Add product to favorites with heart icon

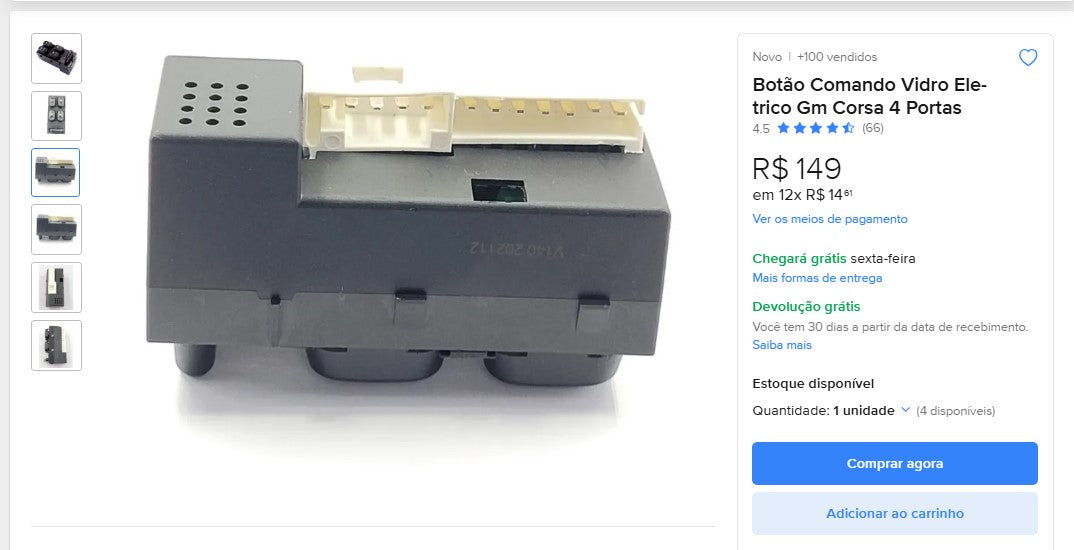pyautogui.click(x=1027, y=58)
